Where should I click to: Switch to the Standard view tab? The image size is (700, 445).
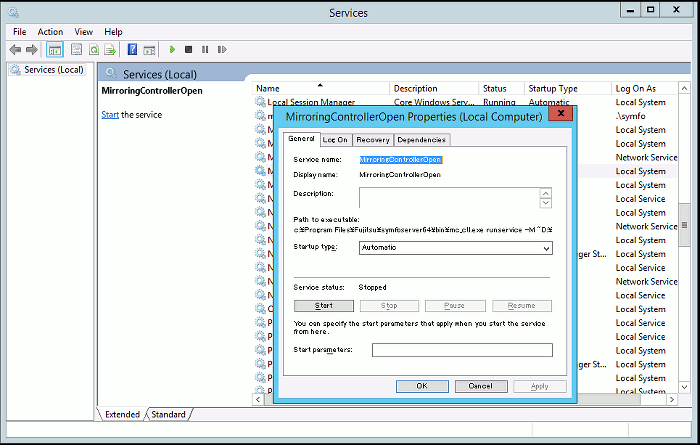click(x=168, y=414)
